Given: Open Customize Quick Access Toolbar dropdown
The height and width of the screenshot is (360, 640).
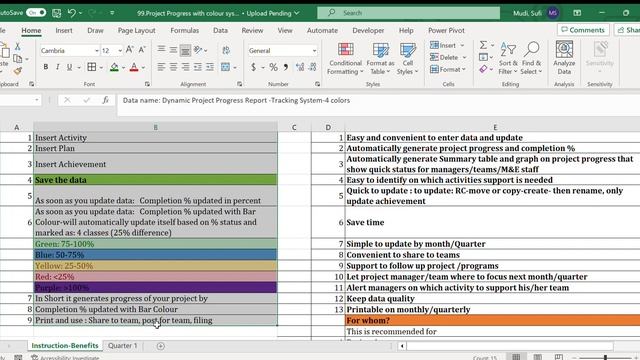Looking at the screenshot, I should [112, 13].
